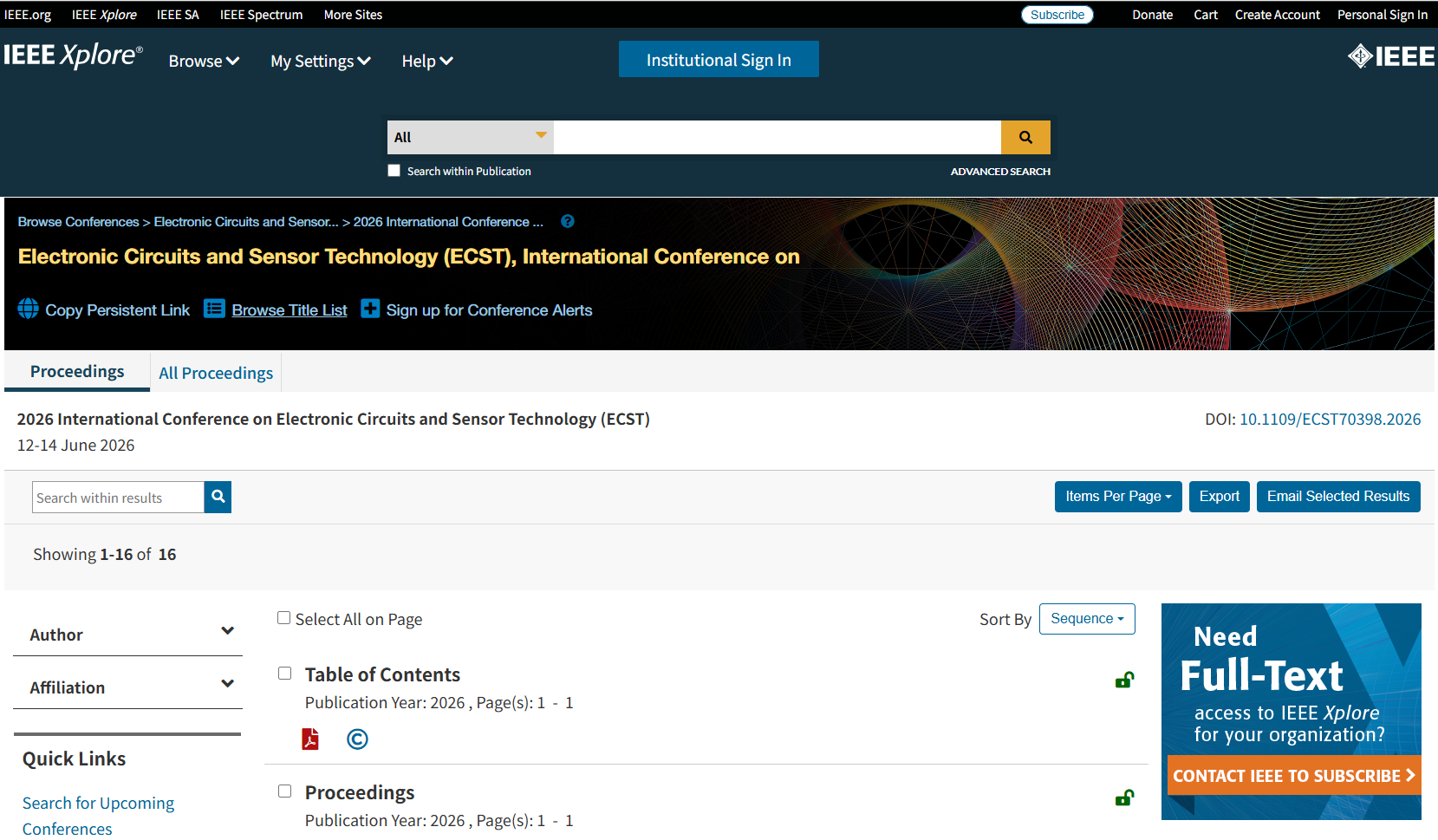Click the Browse Title List list icon
1438x840 pixels.
pos(214,309)
